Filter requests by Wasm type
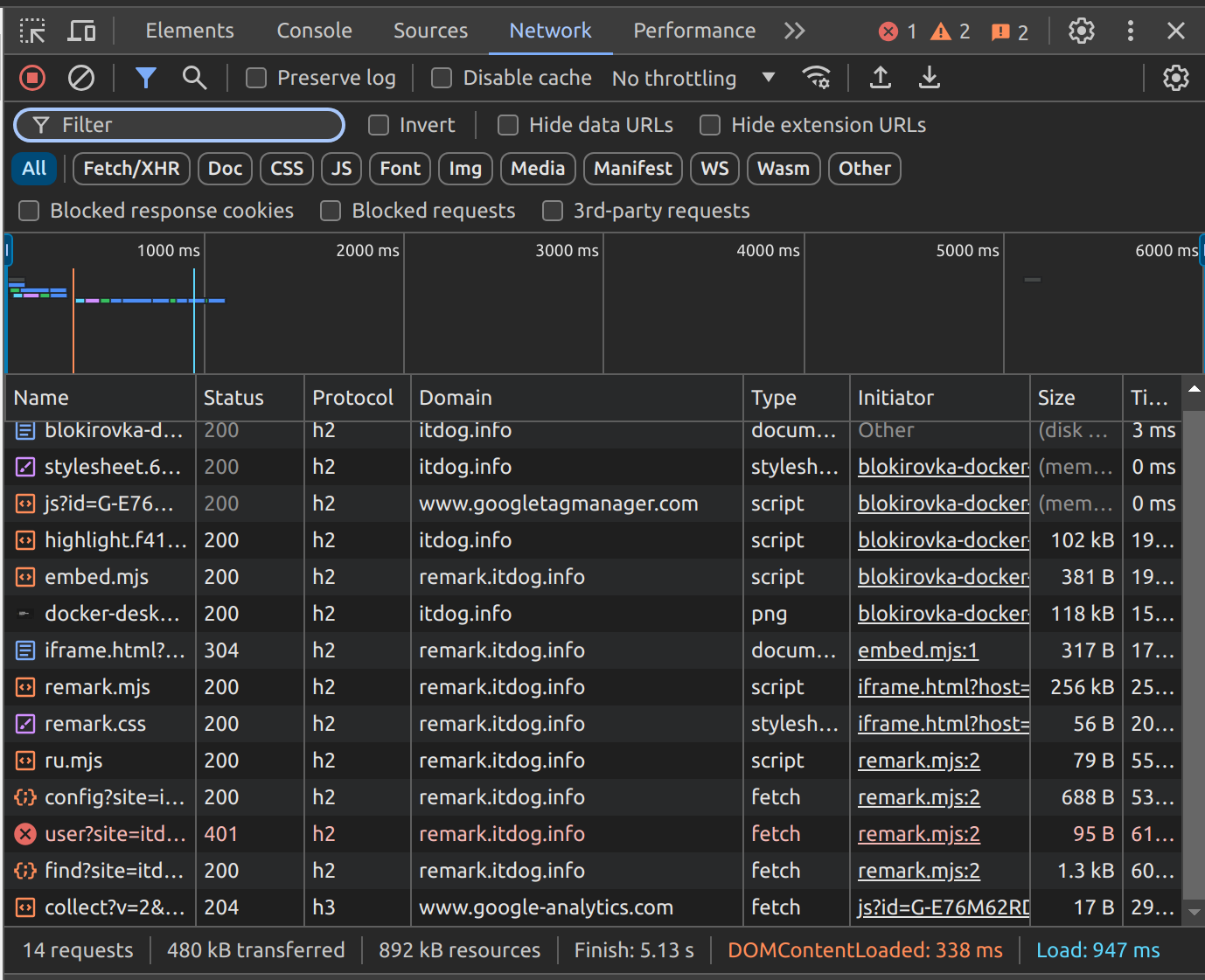1205x980 pixels. 784,169
